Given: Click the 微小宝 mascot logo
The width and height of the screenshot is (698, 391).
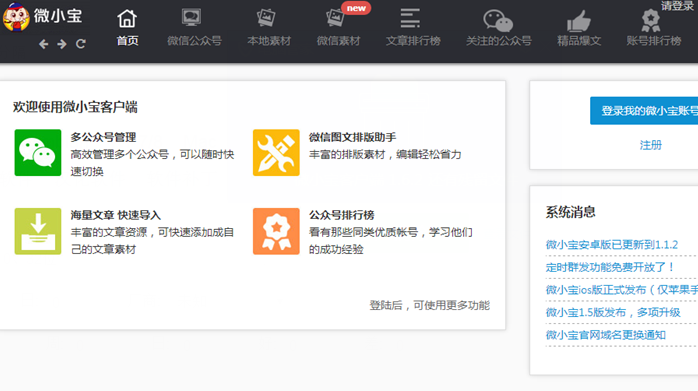Looking at the screenshot, I should point(16,17).
